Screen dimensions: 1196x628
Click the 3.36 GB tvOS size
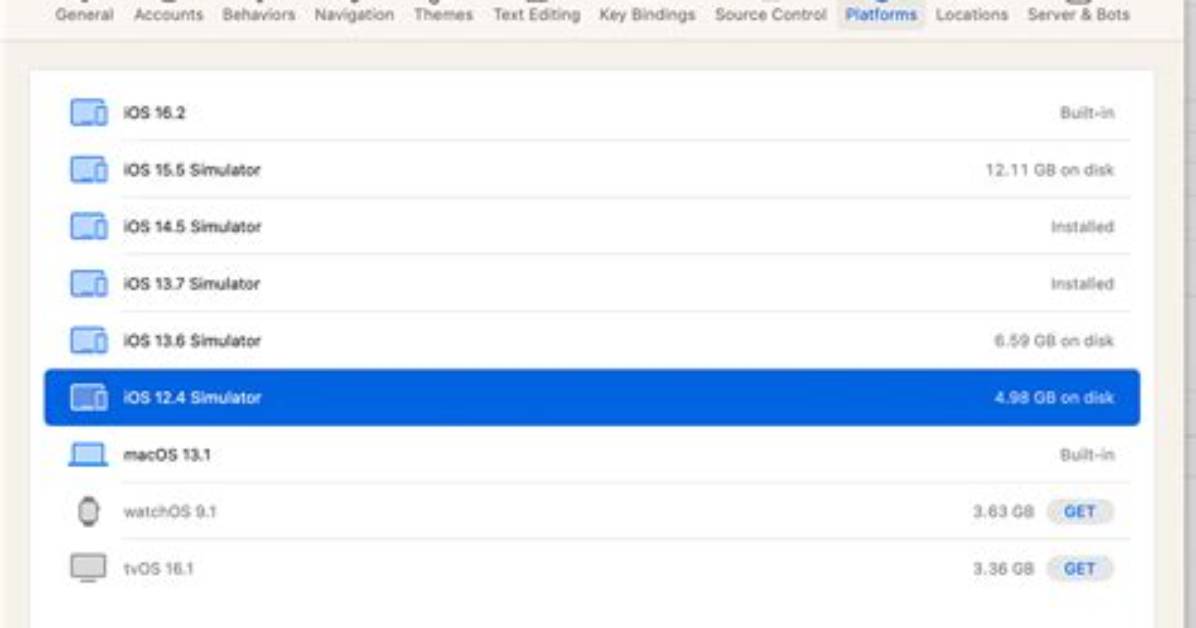tap(1003, 568)
